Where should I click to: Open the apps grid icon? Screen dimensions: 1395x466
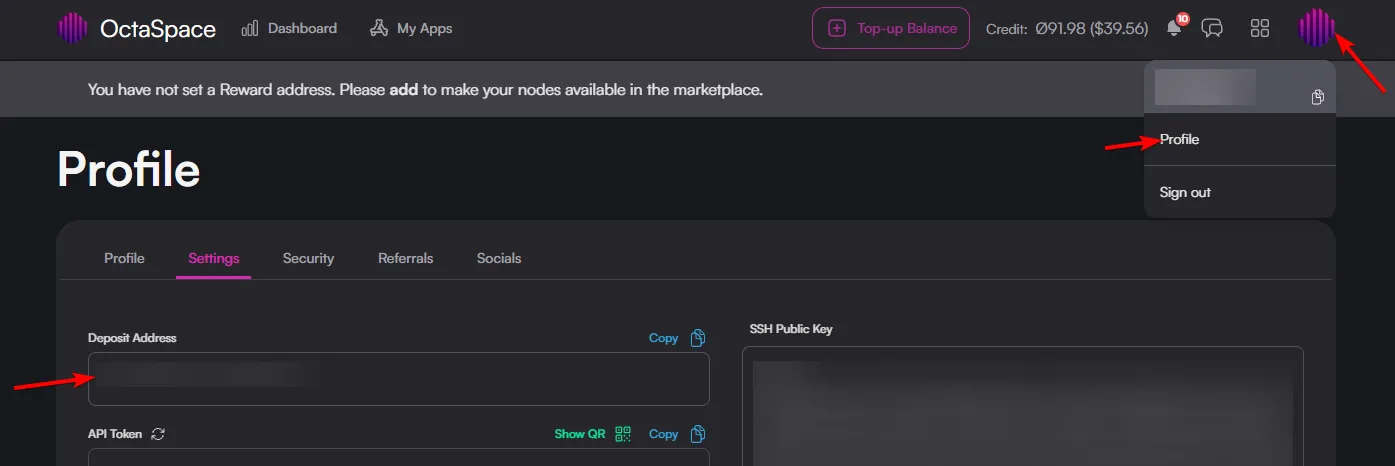click(1260, 28)
